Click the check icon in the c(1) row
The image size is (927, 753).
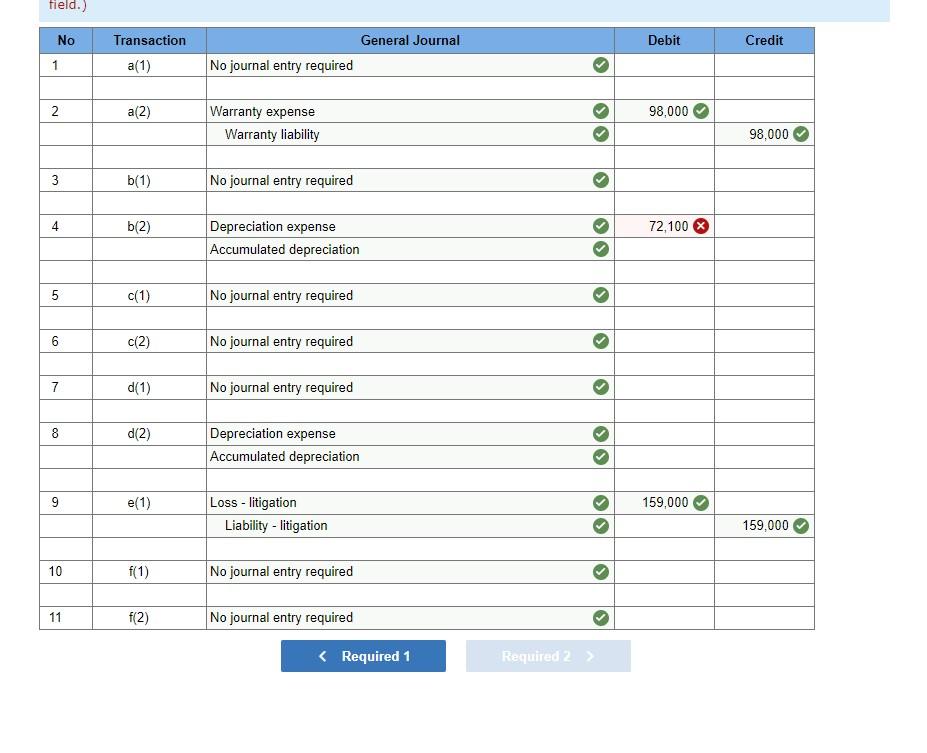coord(601,295)
